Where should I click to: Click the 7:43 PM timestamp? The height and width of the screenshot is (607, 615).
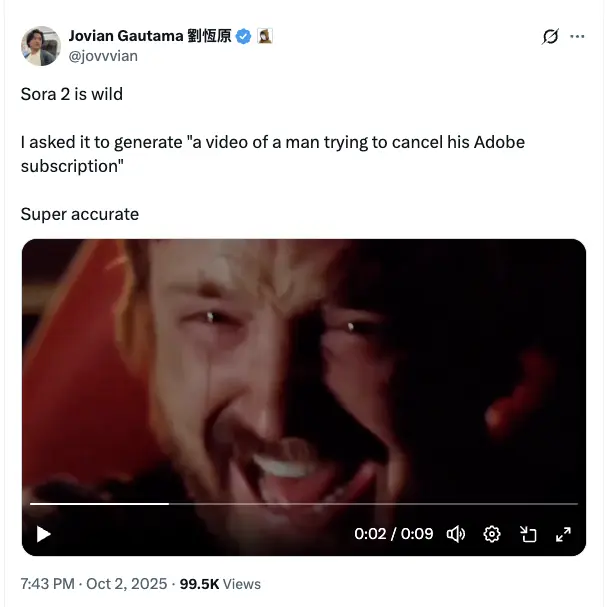[x=47, y=584]
